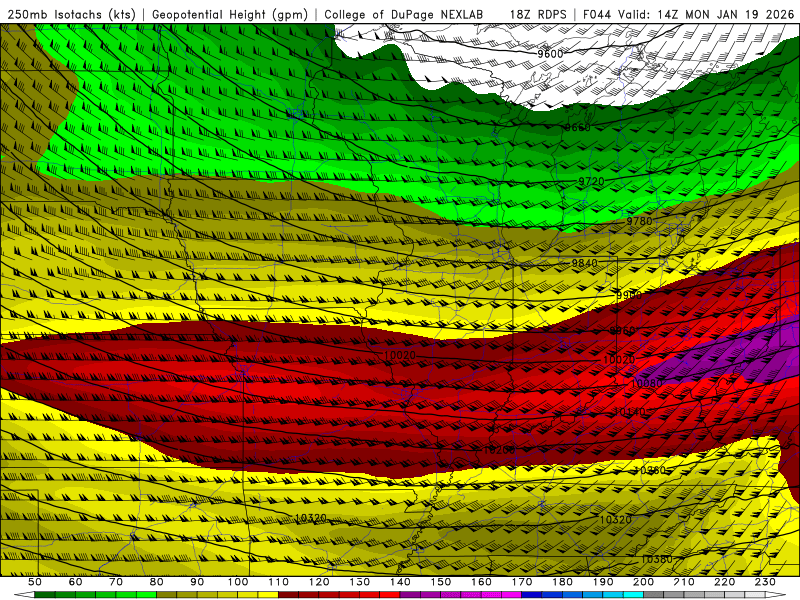Select the 9900 contour label
800x600 pixels.
[629, 296]
